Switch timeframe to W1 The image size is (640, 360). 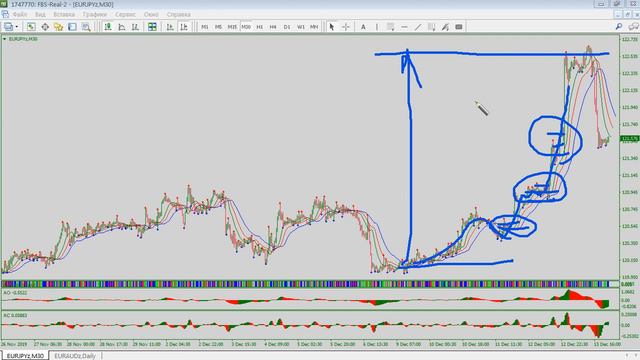click(300, 27)
